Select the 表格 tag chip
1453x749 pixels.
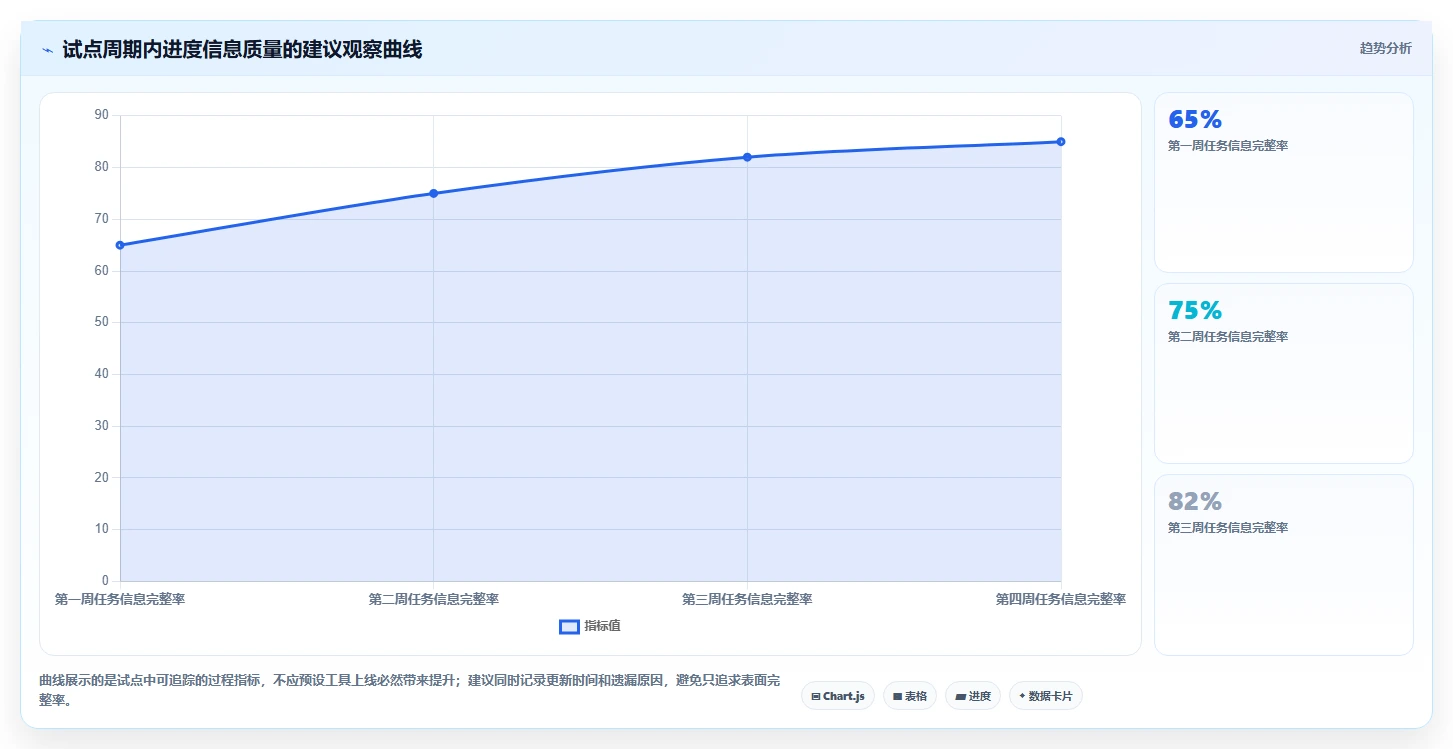click(x=910, y=696)
